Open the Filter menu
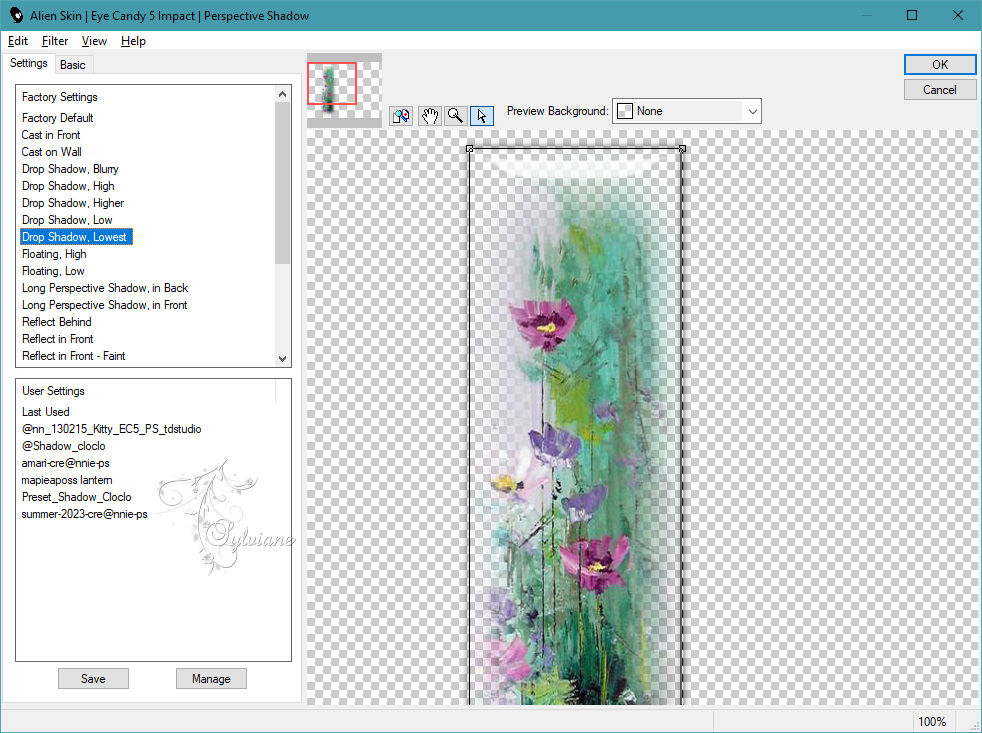Screen dimensions: 982x733 point(54,41)
